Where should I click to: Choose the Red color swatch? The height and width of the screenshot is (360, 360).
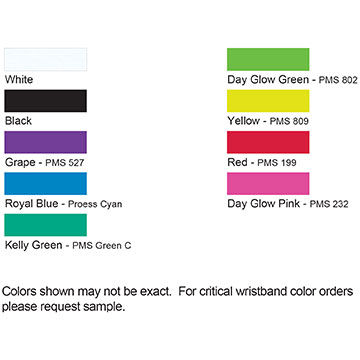click(x=268, y=142)
